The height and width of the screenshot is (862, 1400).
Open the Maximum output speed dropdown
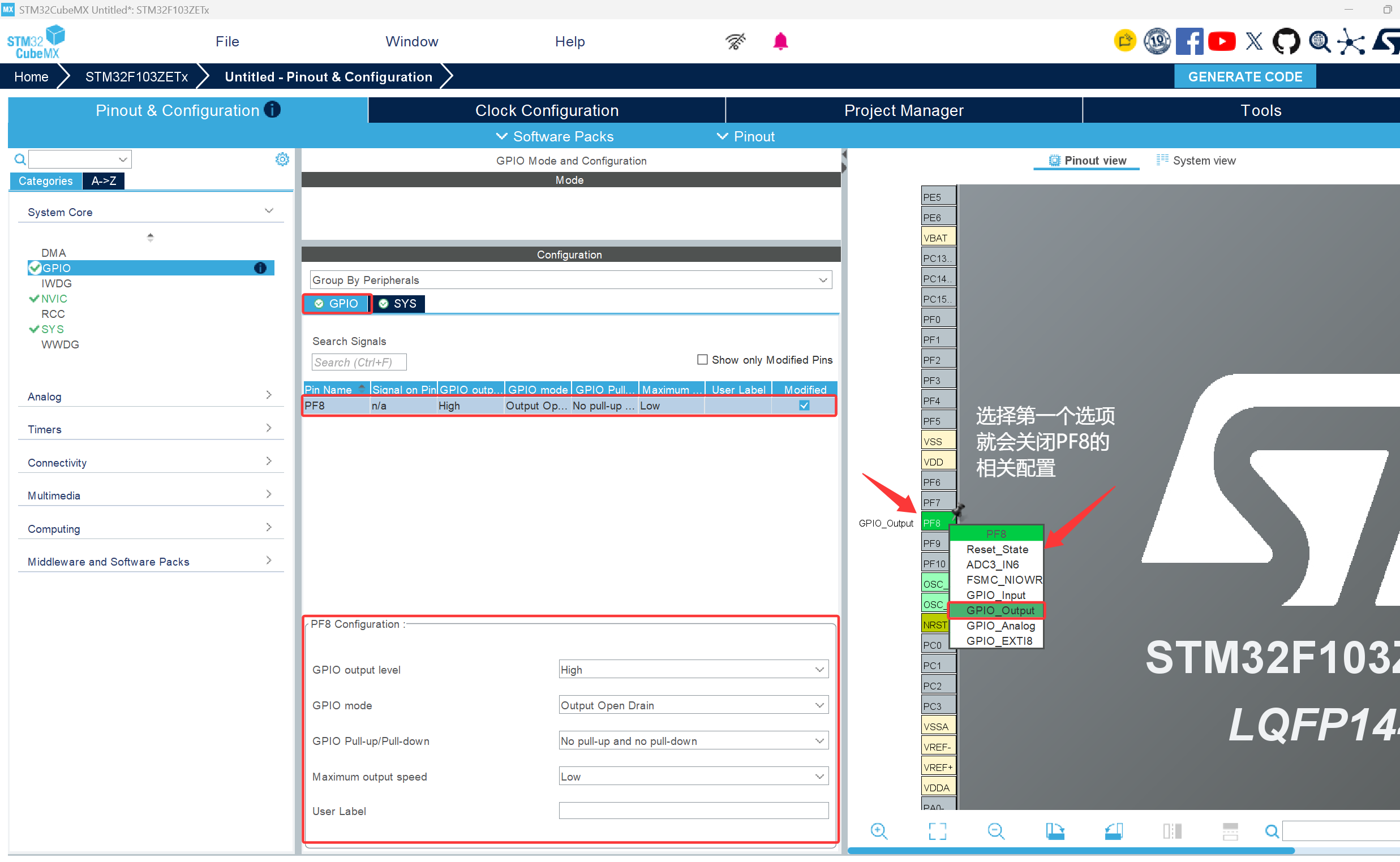[x=693, y=777]
